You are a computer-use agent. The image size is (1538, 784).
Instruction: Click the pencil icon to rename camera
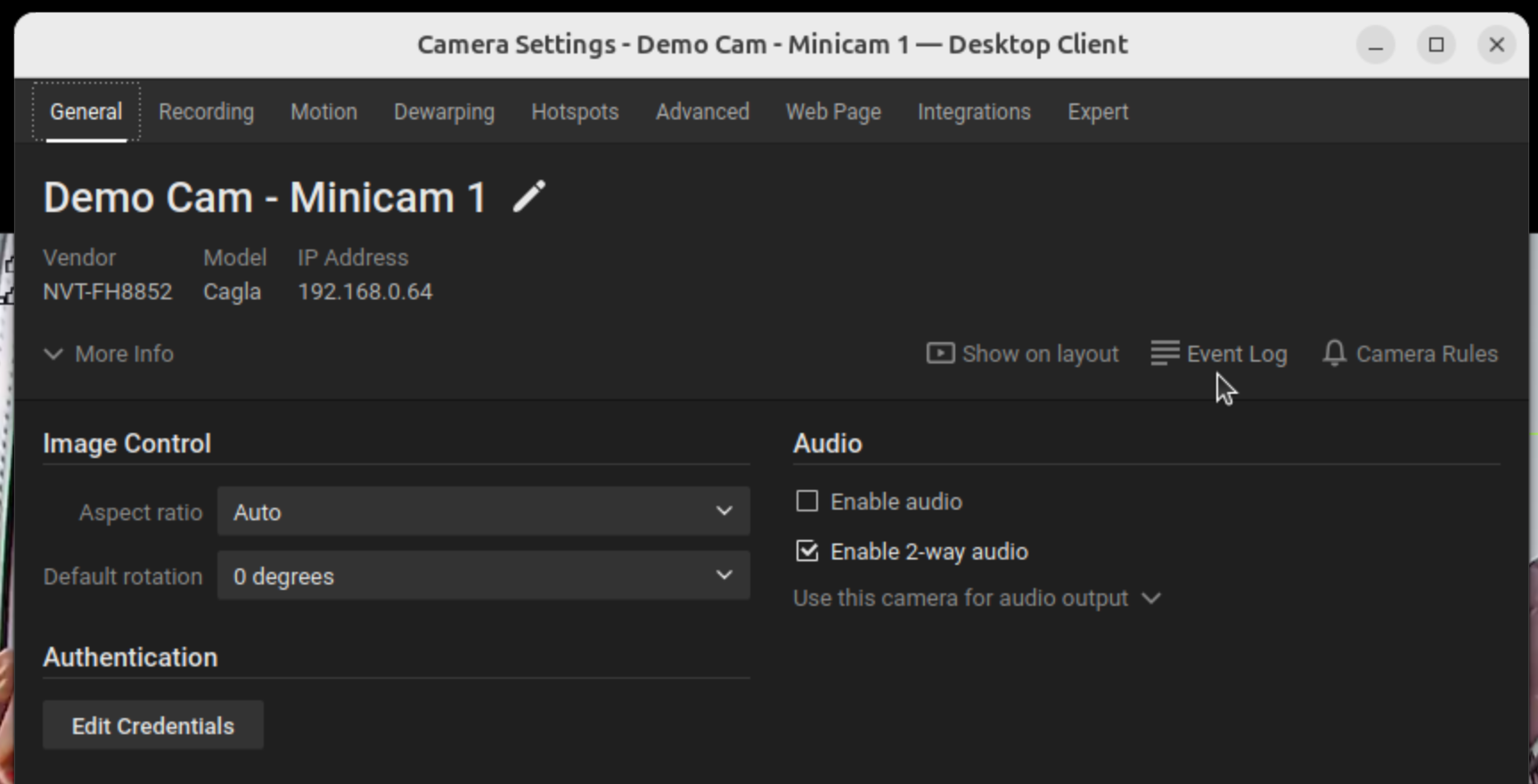(x=528, y=197)
